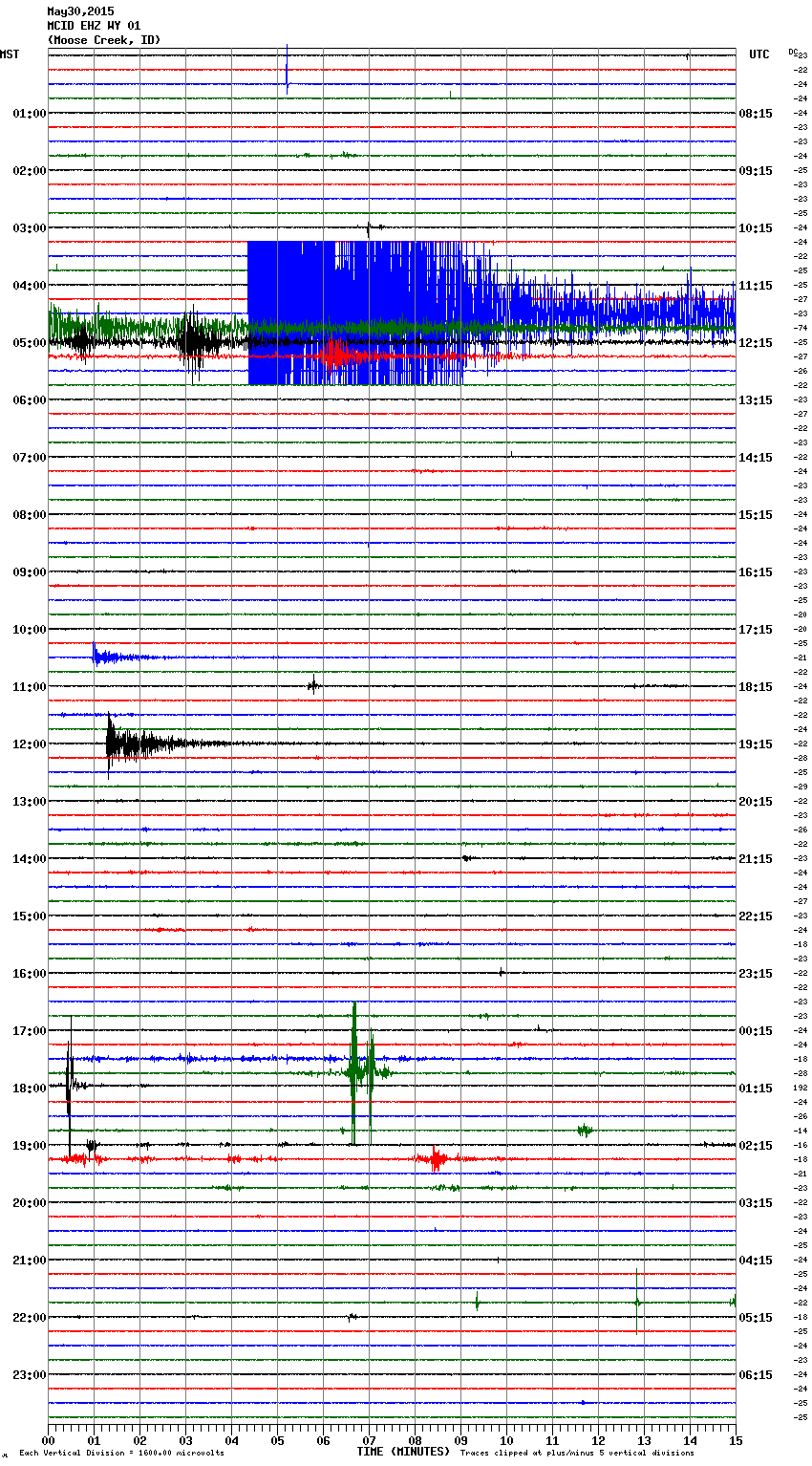Select the 08:00 MST row label
This screenshot has height=1466, width=812.
(x=30, y=515)
